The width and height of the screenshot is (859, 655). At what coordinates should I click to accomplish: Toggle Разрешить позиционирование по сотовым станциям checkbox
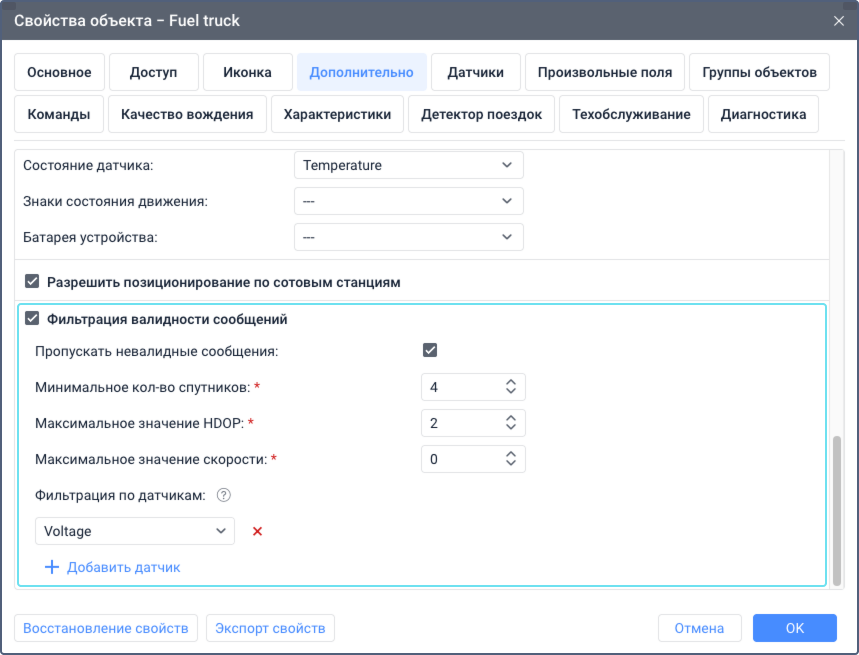pyautogui.click(x=32, y=282)
